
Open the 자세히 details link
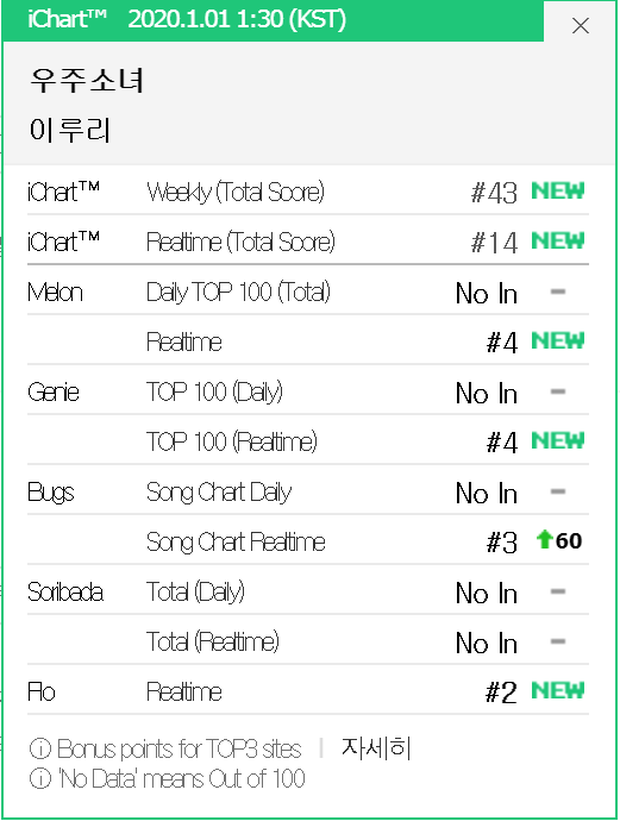376,748
